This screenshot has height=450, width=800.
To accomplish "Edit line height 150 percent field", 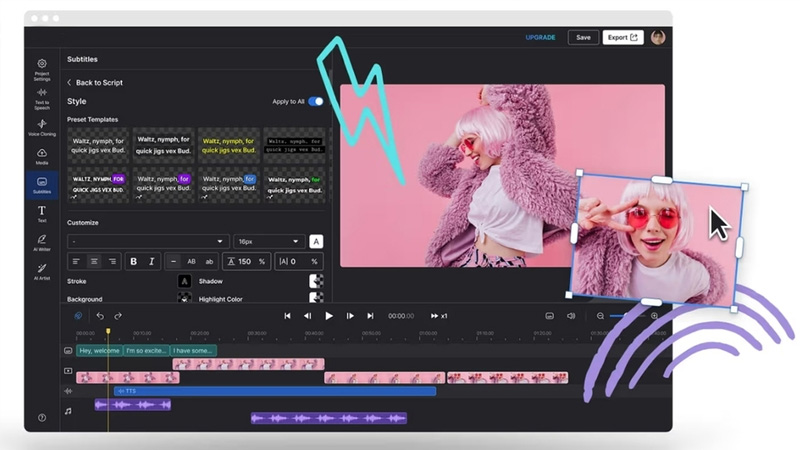I will point(246,261).
